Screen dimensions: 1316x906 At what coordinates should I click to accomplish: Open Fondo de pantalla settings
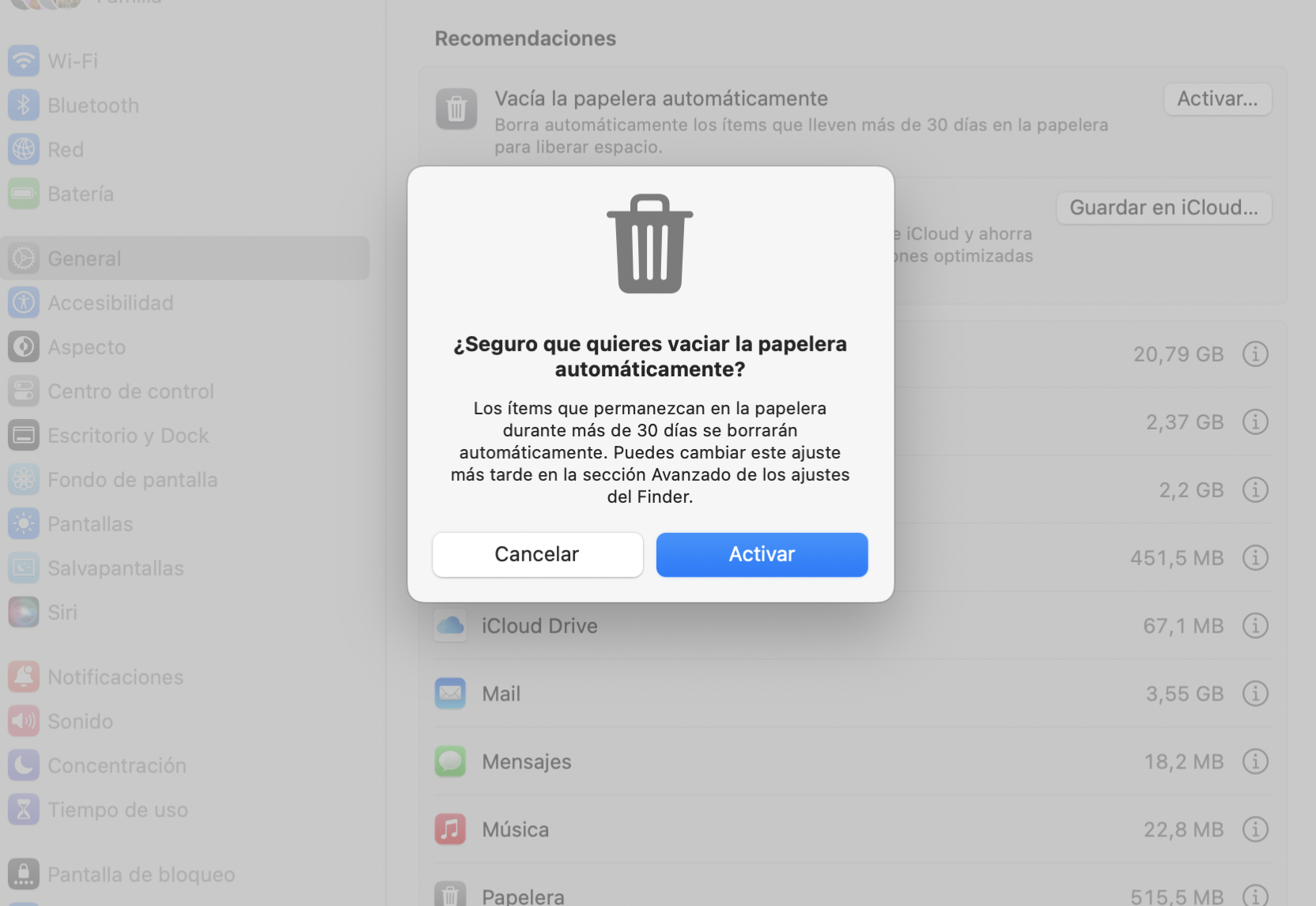point(133,479)
